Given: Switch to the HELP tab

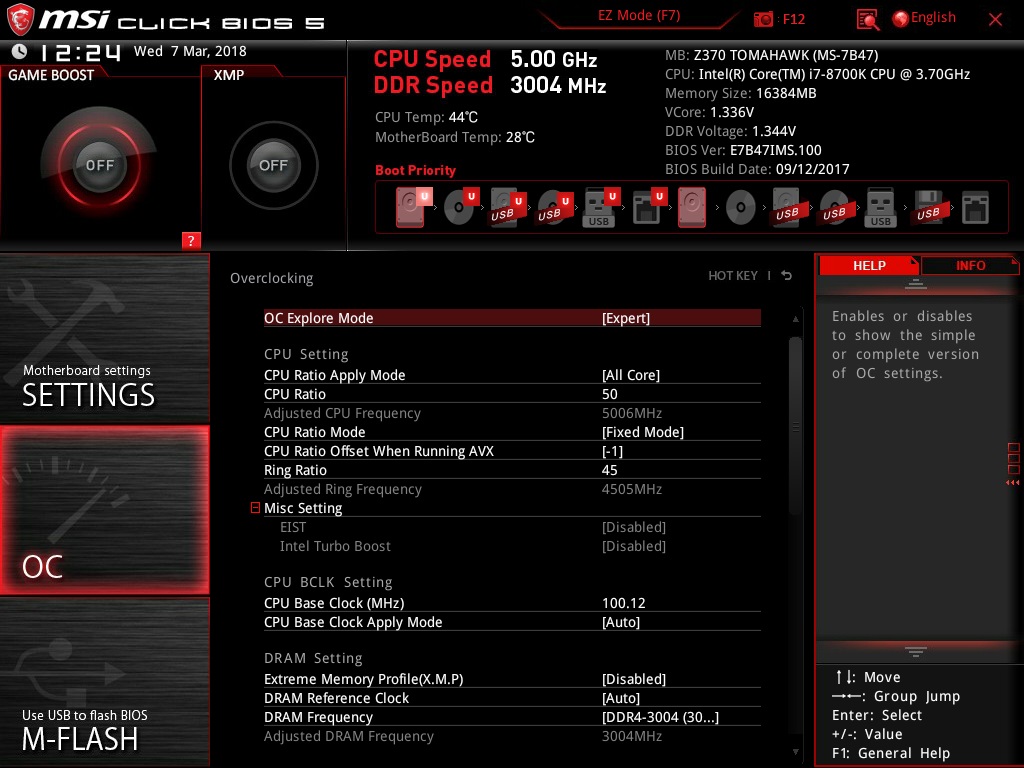Looking at the screenshot, I should point(869,265).
